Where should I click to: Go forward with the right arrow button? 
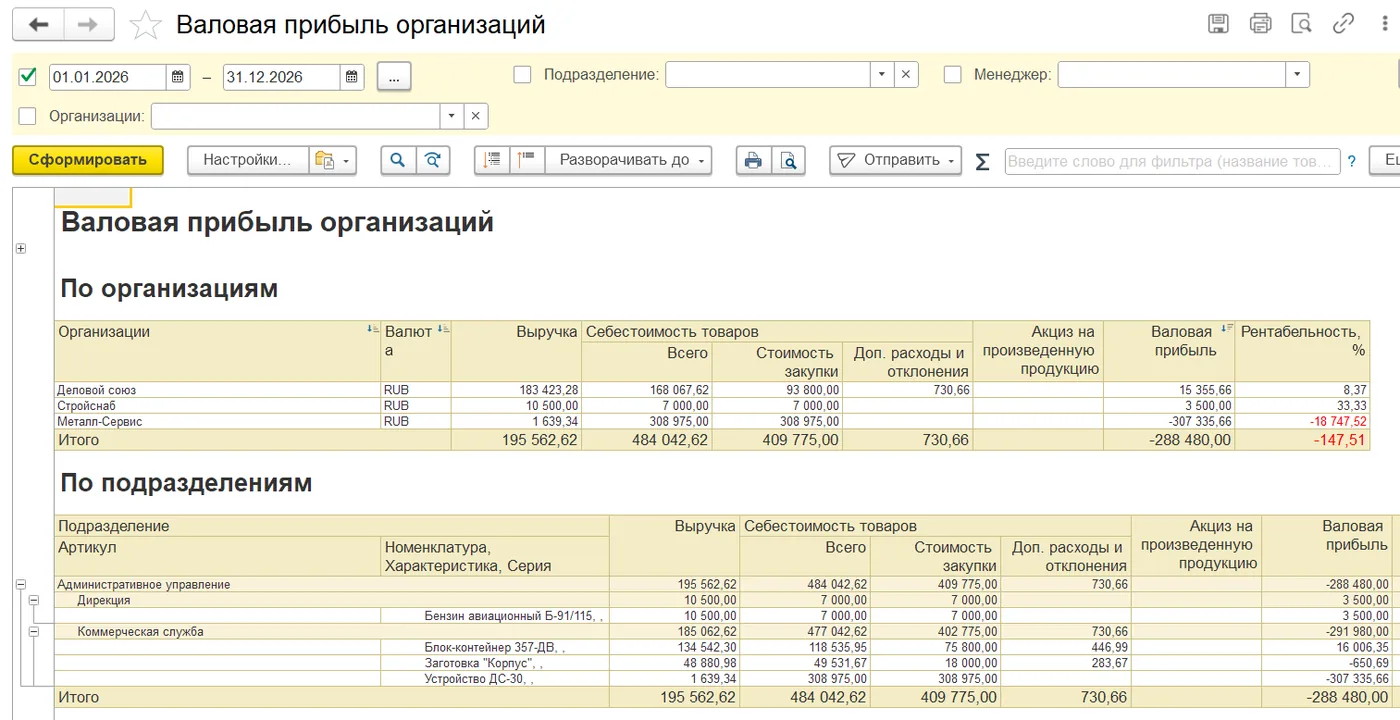click(89, 25)
